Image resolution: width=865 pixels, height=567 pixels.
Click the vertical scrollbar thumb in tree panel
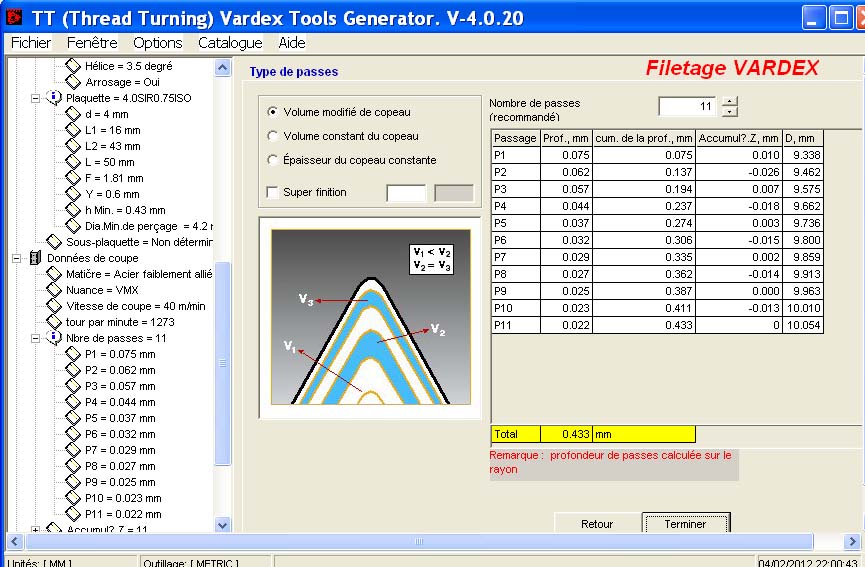[222, 363]
